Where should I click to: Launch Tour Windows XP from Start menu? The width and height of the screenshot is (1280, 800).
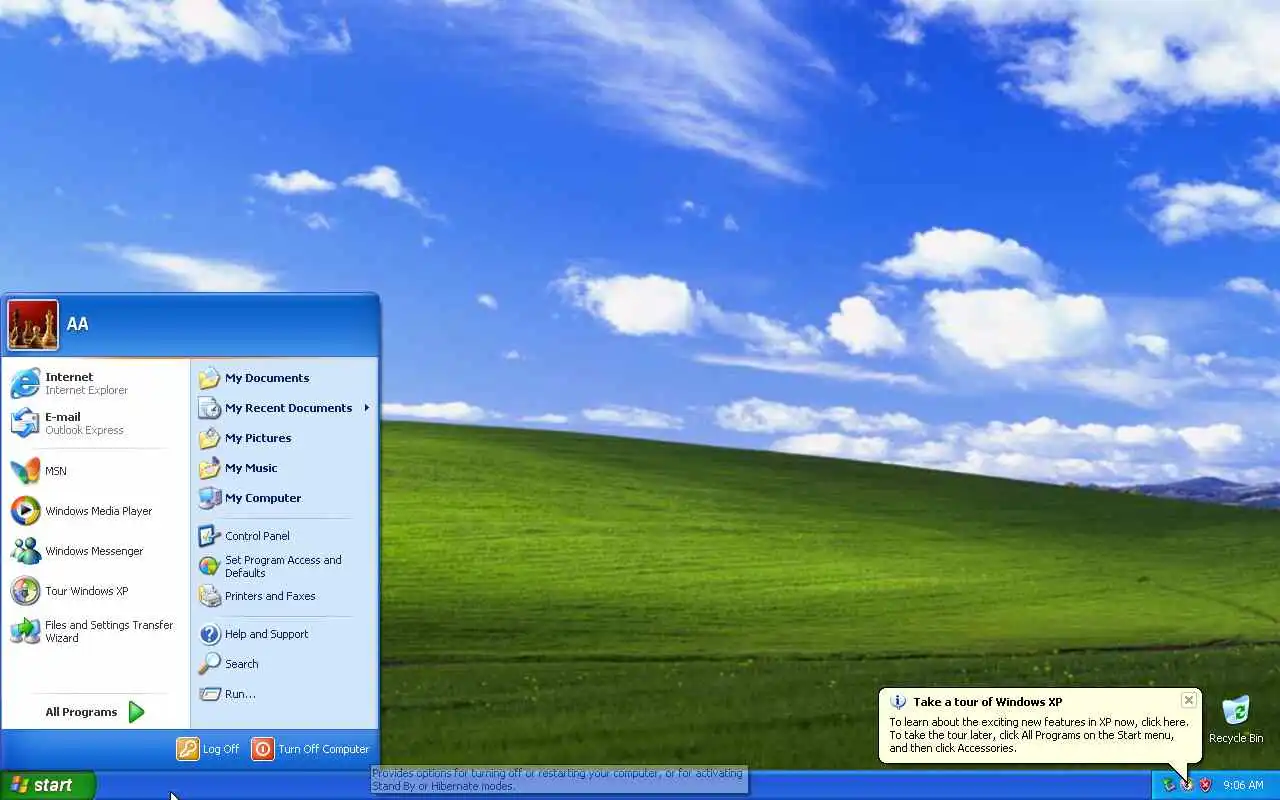coord(96,591)
